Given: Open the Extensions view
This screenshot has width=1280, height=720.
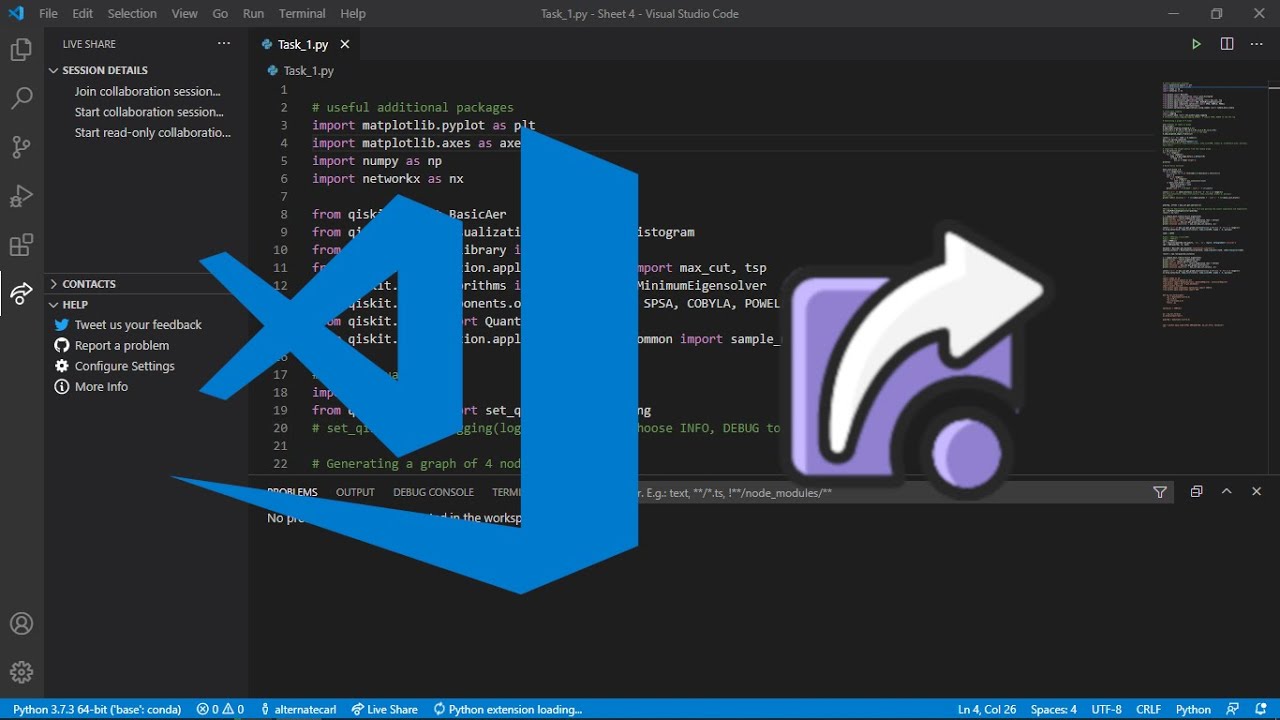Looking at the screenshot, I should [x=21, y=245].
